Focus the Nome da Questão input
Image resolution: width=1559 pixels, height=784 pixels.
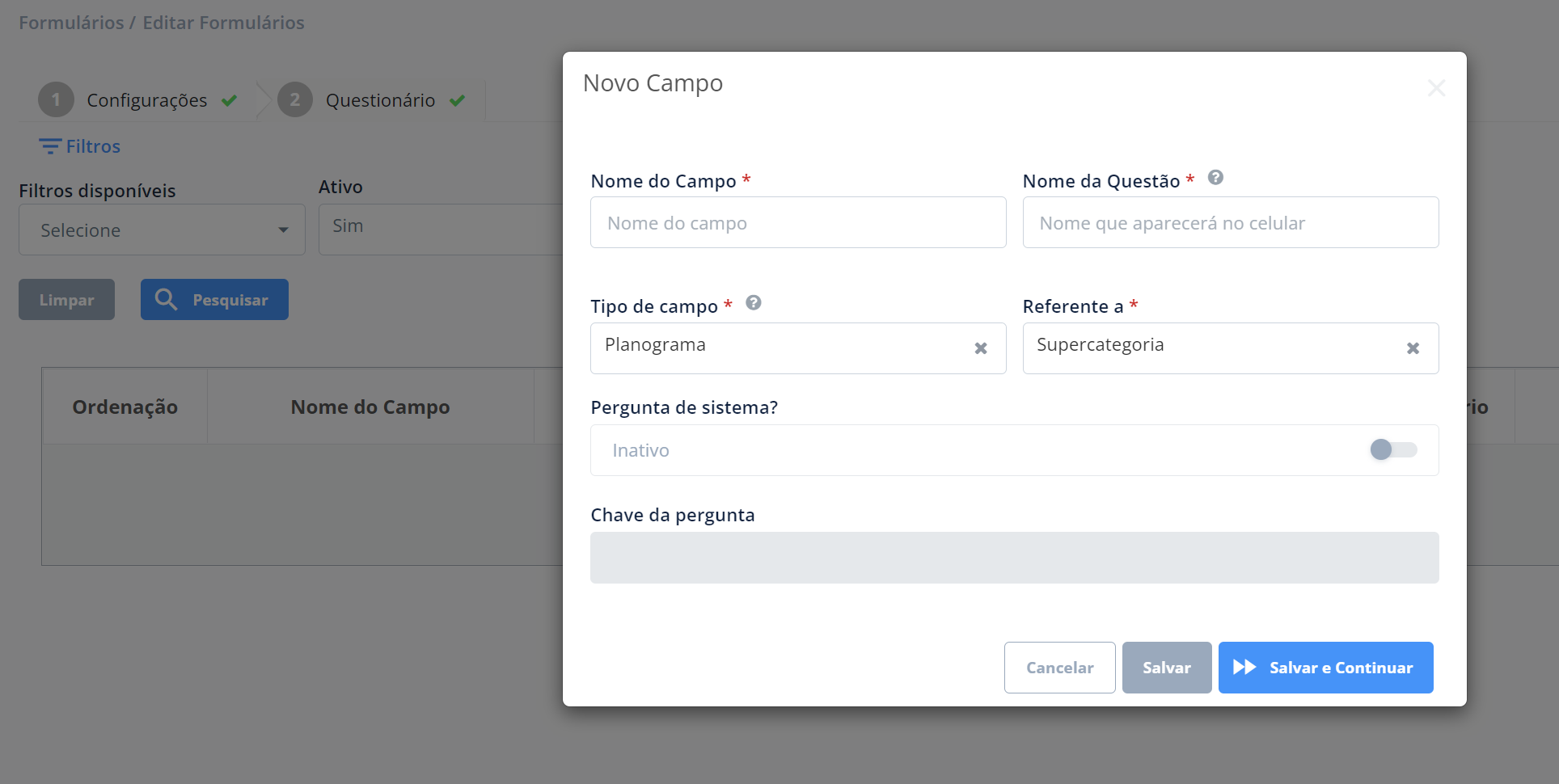pyautogui.click(x=1231, y=222)
